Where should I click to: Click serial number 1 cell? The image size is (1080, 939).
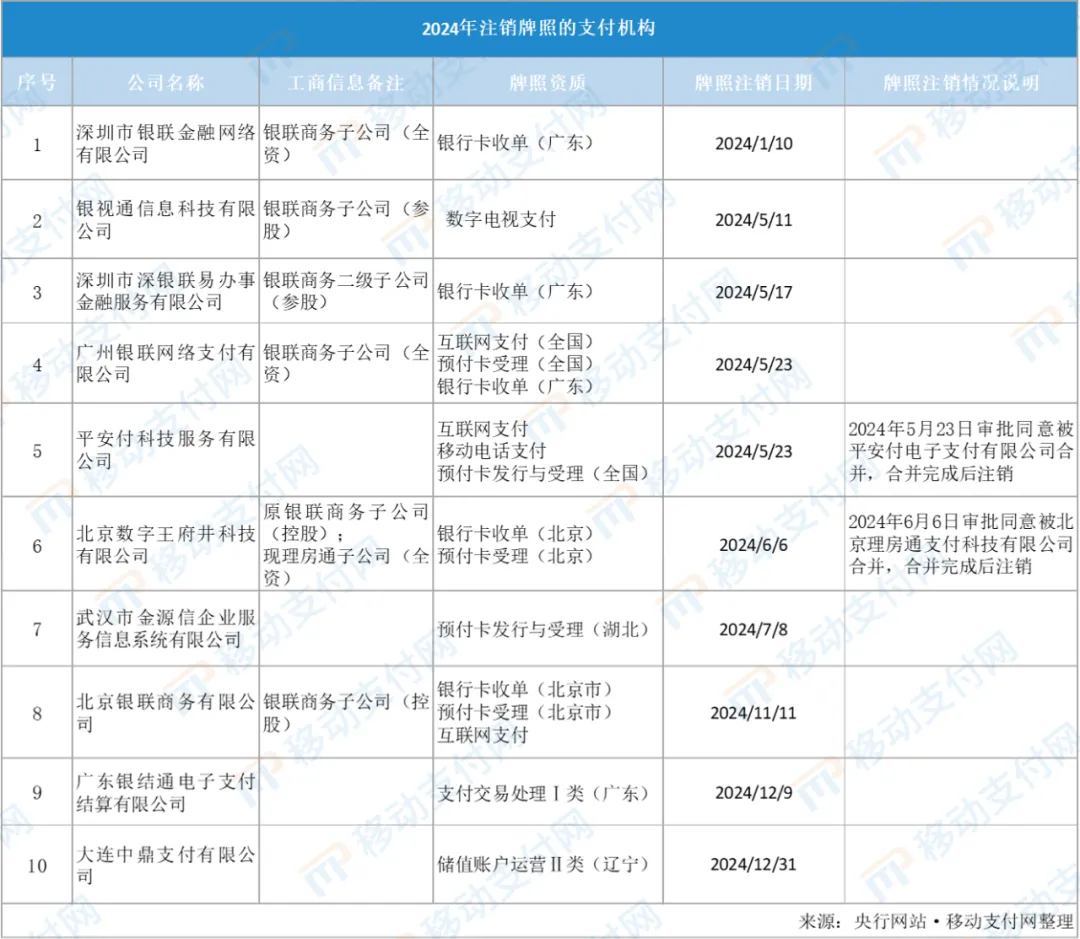37,145
